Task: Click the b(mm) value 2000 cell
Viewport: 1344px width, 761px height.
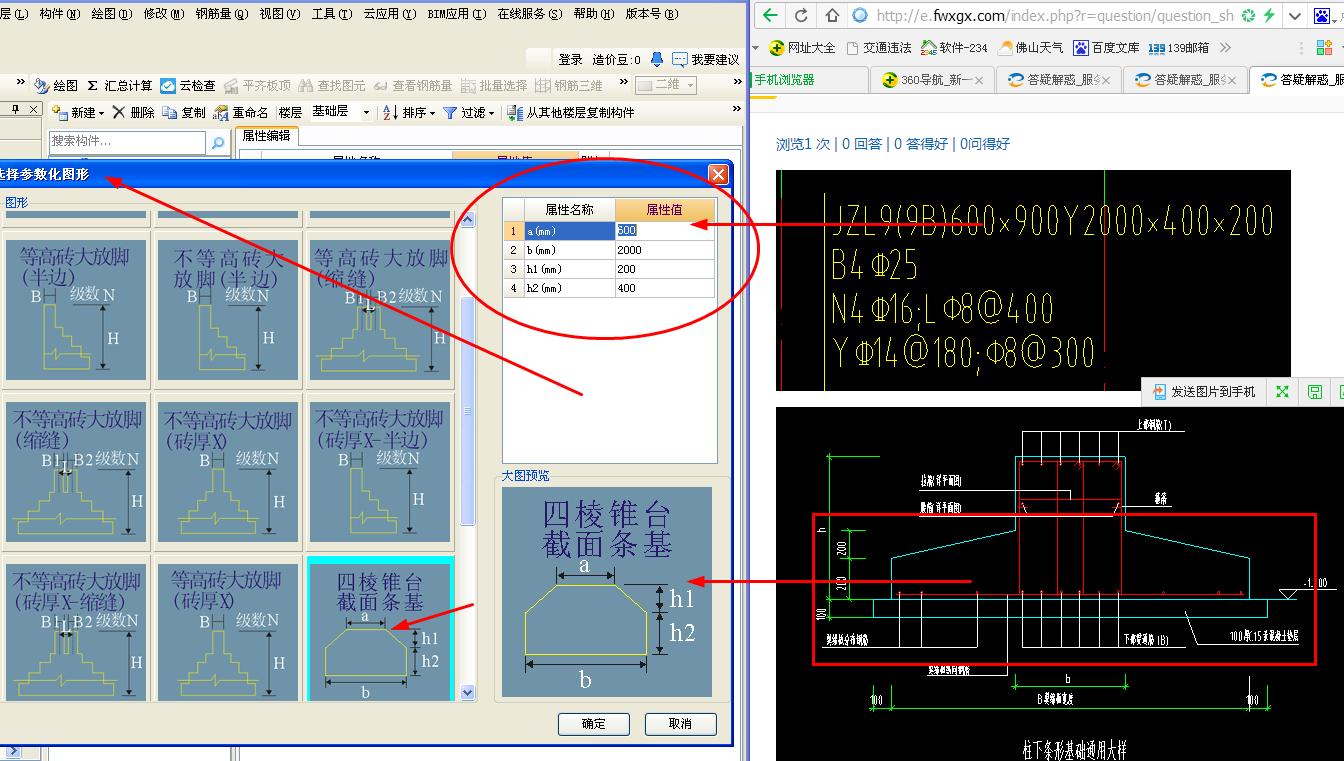Action: [664, 250]
